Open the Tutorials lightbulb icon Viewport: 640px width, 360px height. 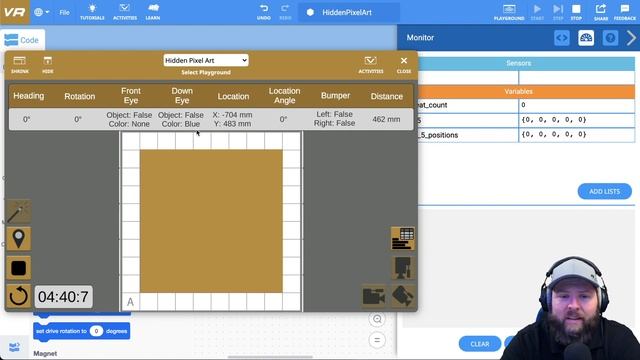coord(92,12)
